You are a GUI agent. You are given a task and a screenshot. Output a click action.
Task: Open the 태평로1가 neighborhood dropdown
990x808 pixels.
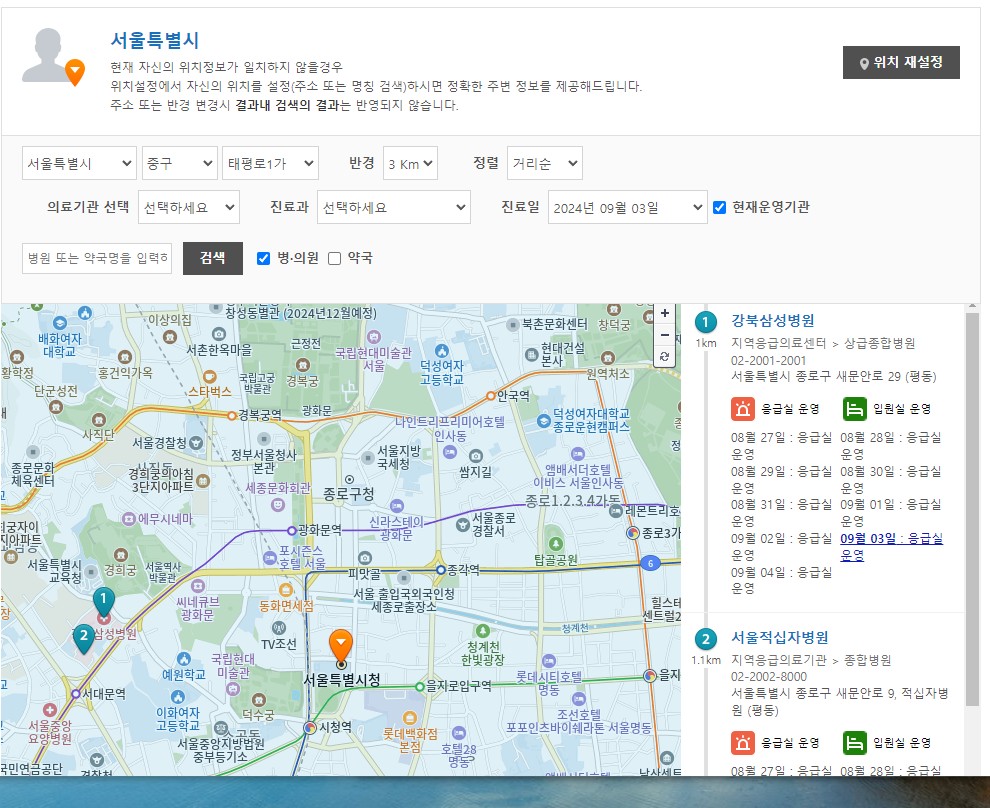pyautogui.click(x=270, y=163)
